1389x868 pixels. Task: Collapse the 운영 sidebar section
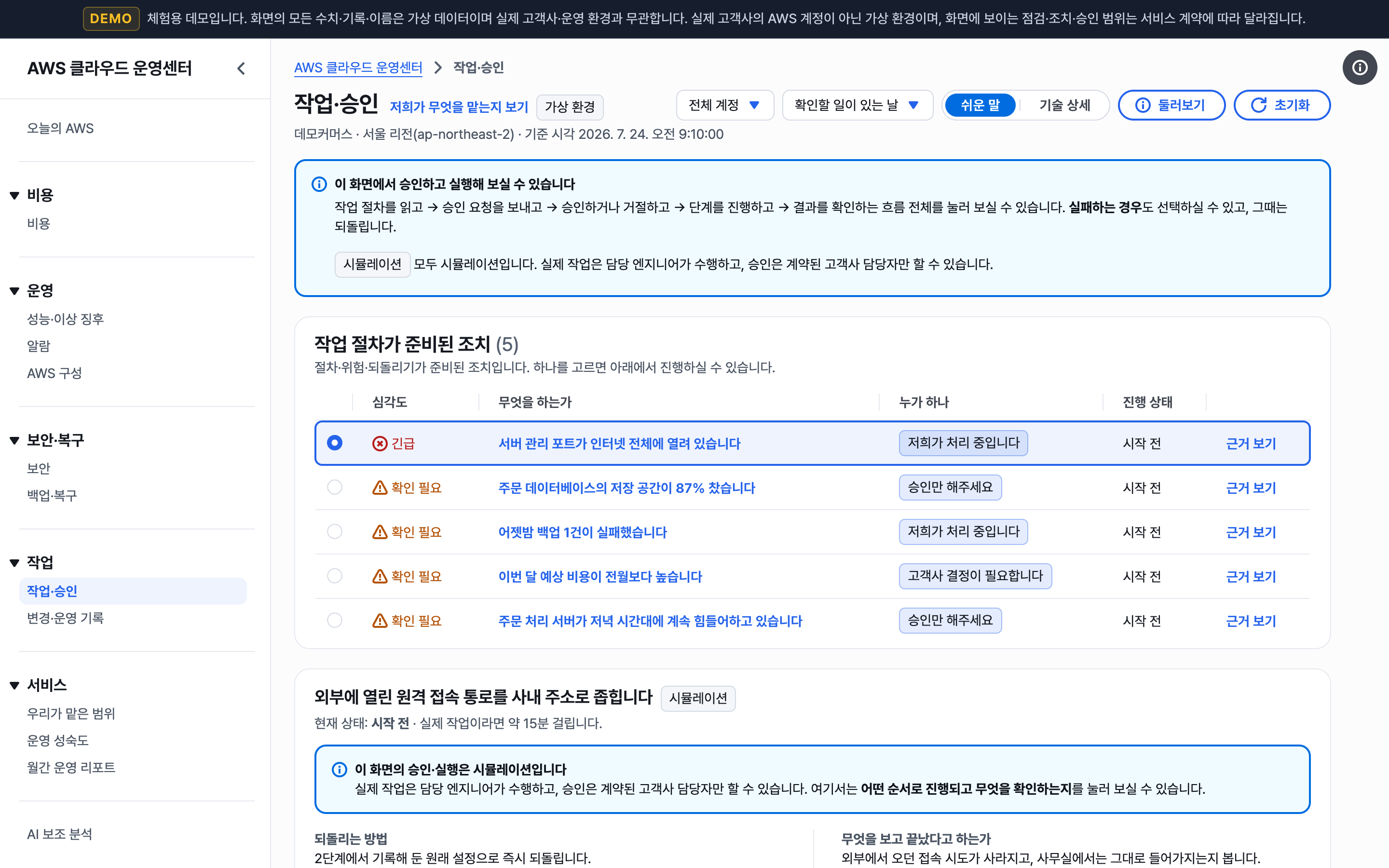pos(15,290)
